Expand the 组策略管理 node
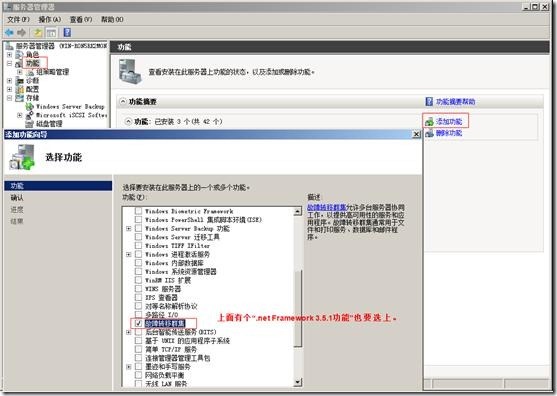557x396 pixels. (20, 72)
